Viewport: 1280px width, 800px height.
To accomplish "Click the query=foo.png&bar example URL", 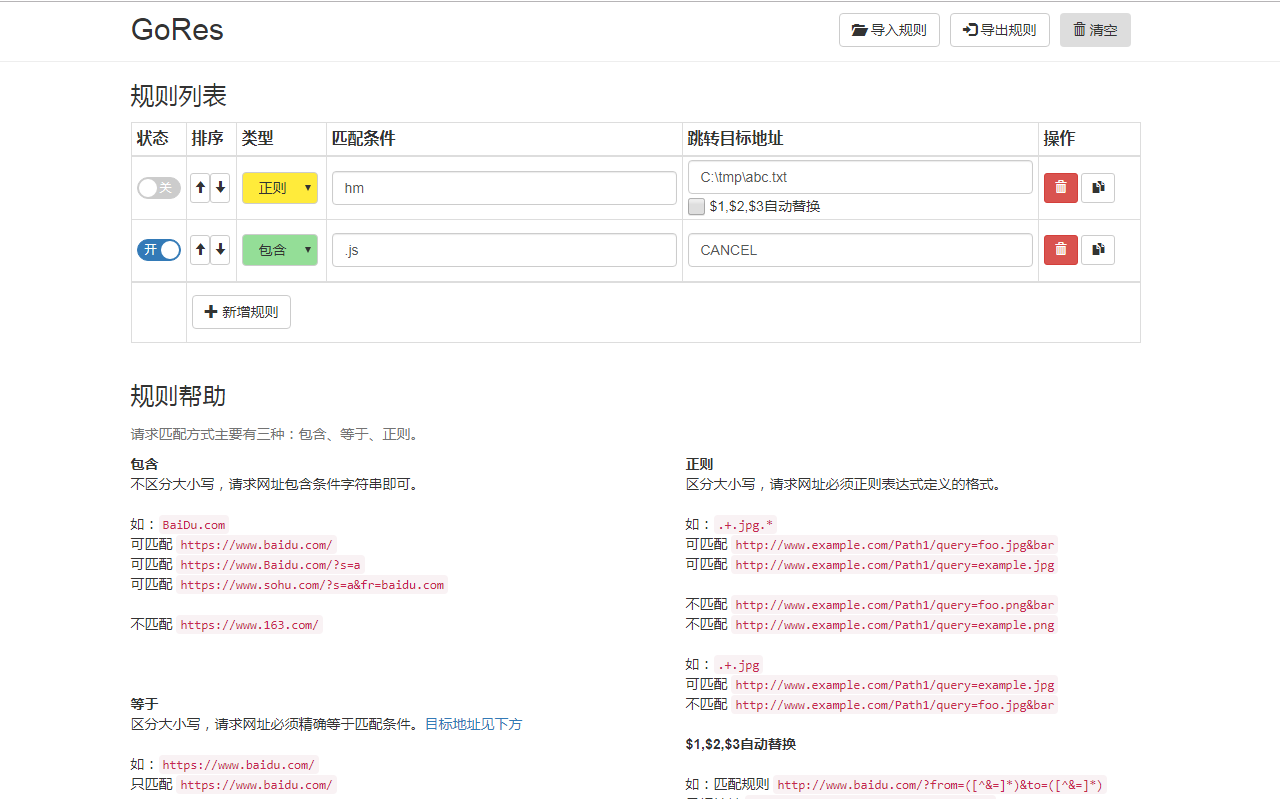I will click(x=895, y=605).
